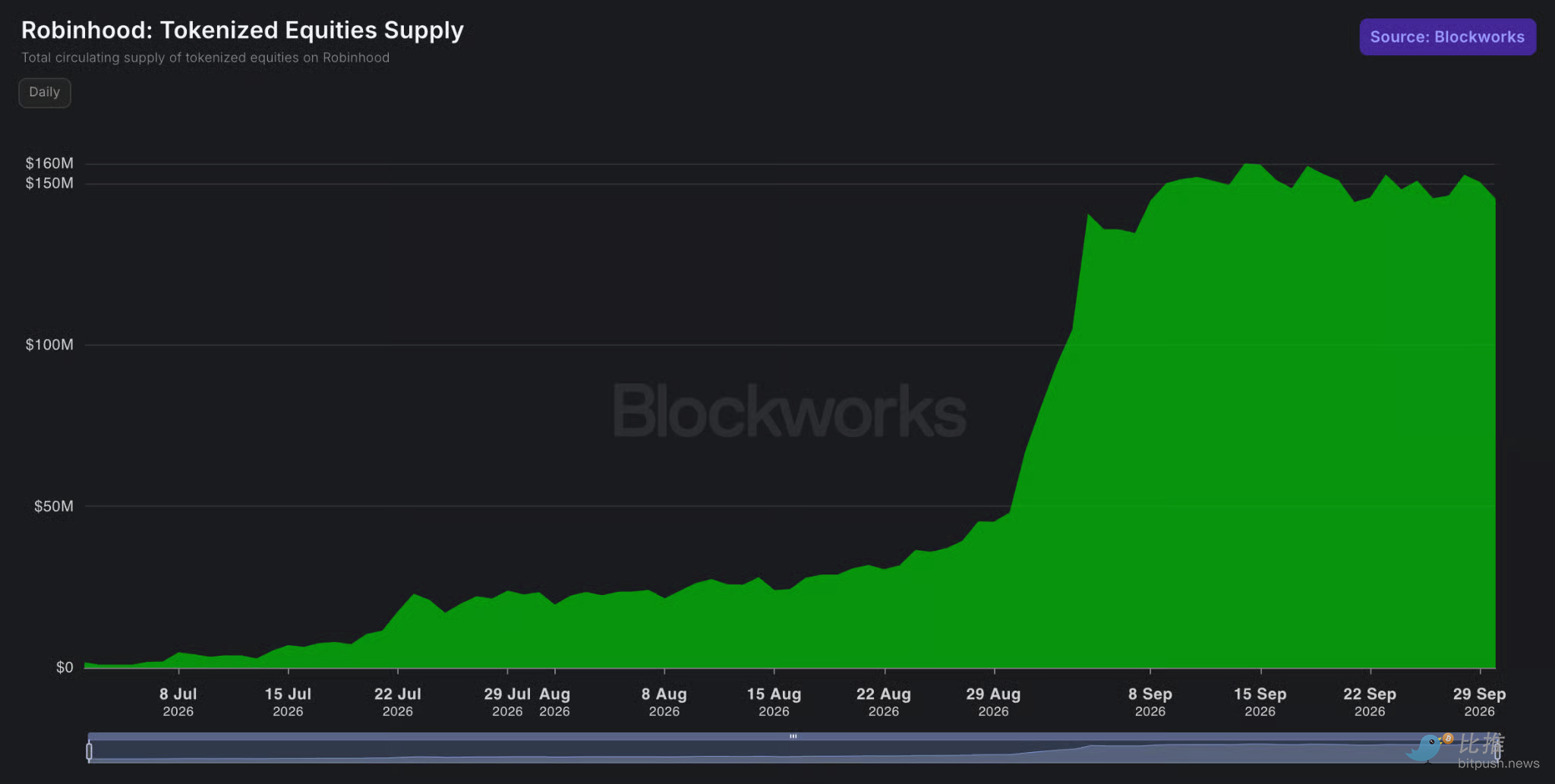Click the $150M y-axis label

49,183
